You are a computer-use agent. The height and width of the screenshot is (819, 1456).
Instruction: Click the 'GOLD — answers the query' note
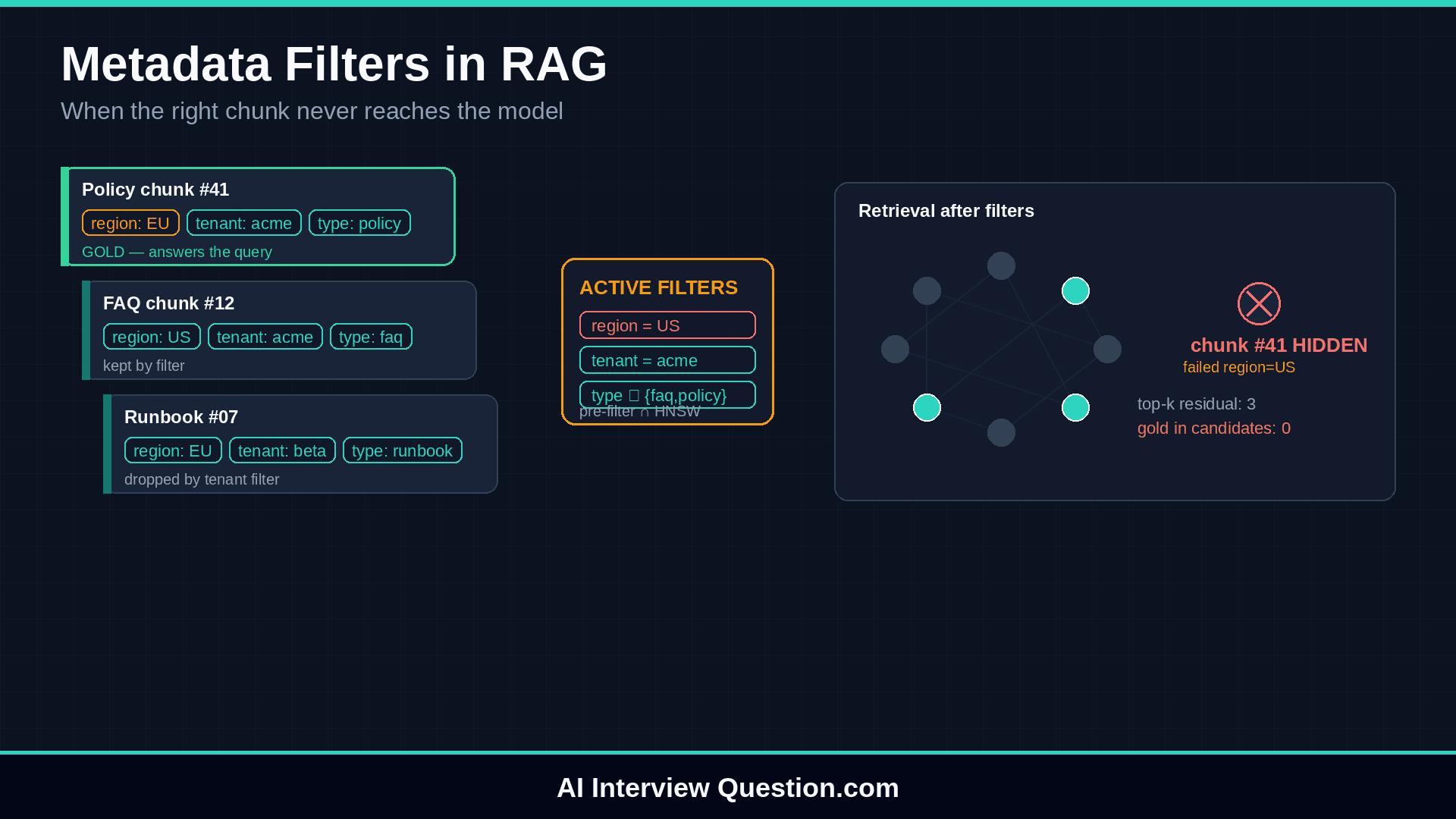(177, 252)
